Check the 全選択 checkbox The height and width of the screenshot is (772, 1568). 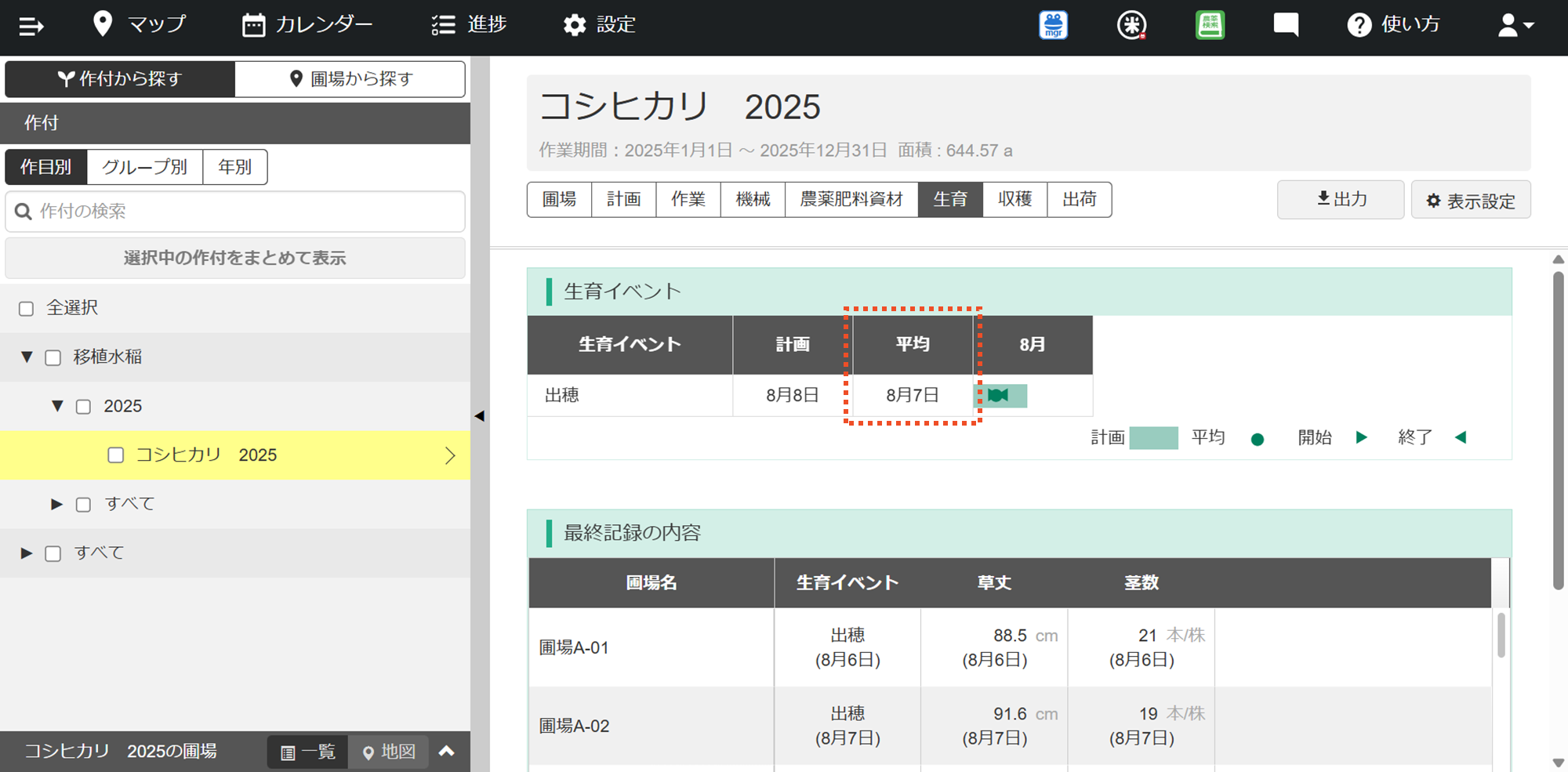tap(27, 309)
